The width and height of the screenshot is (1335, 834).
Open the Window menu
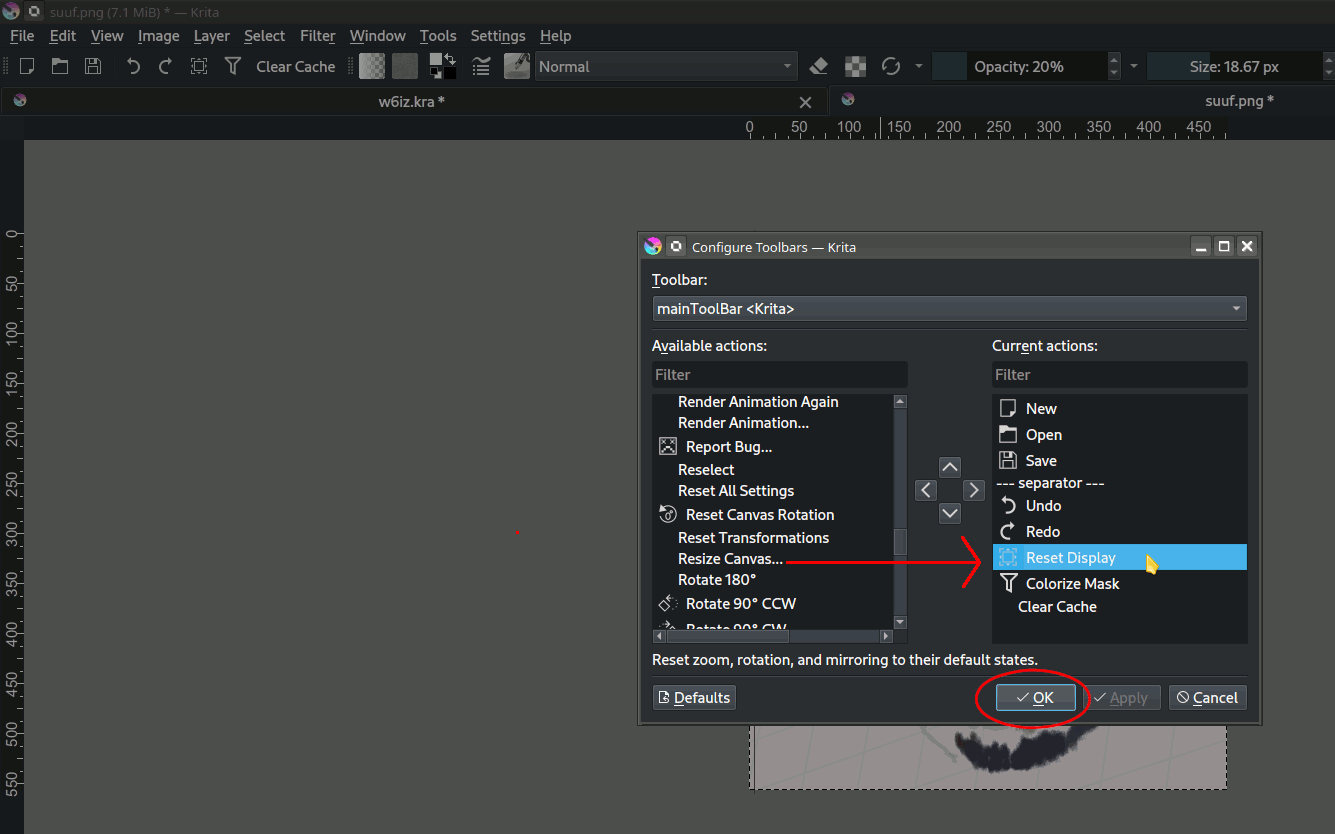[x=378, y=36]
